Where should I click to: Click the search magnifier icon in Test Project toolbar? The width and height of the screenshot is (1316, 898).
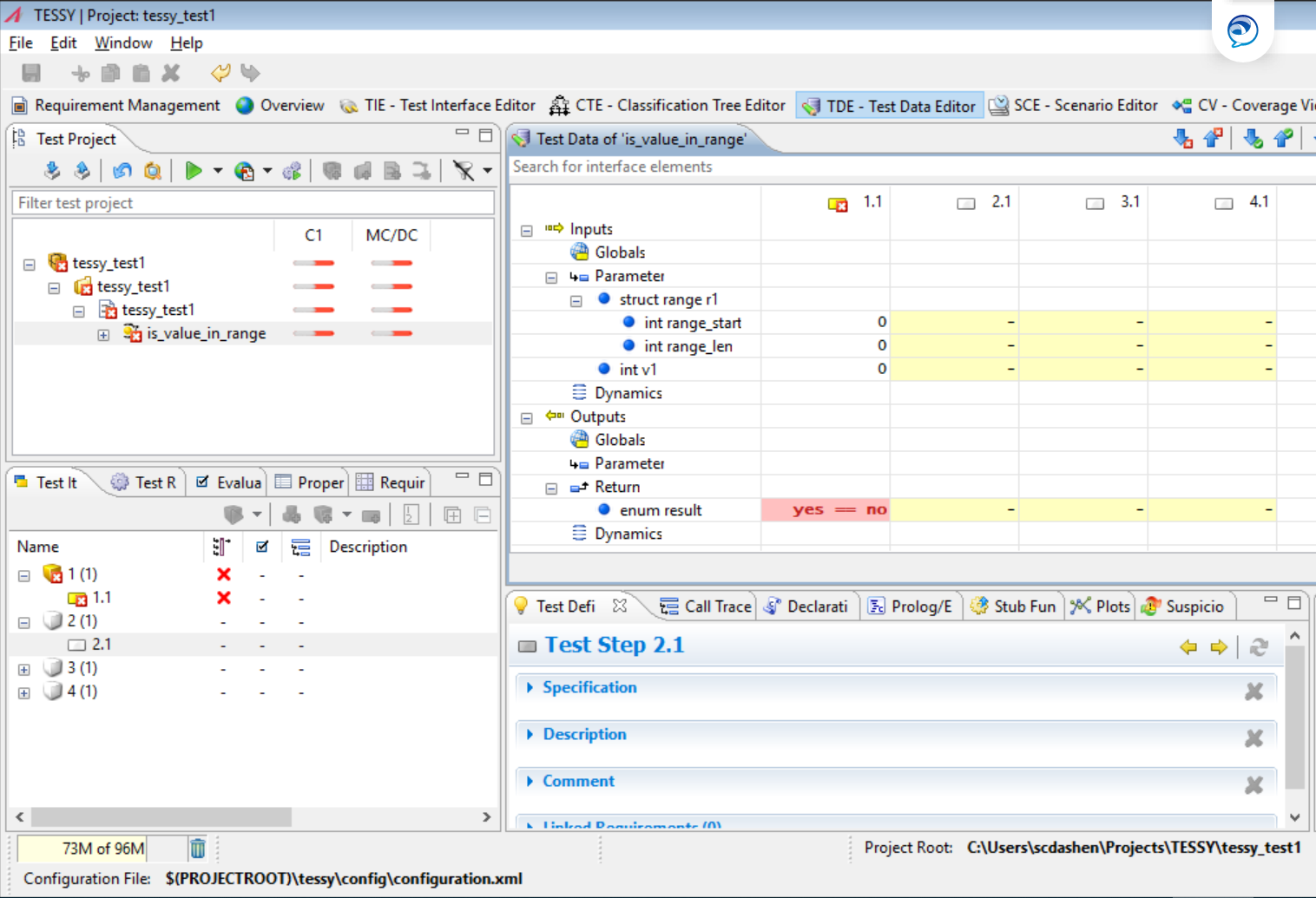tap(153, 171)
